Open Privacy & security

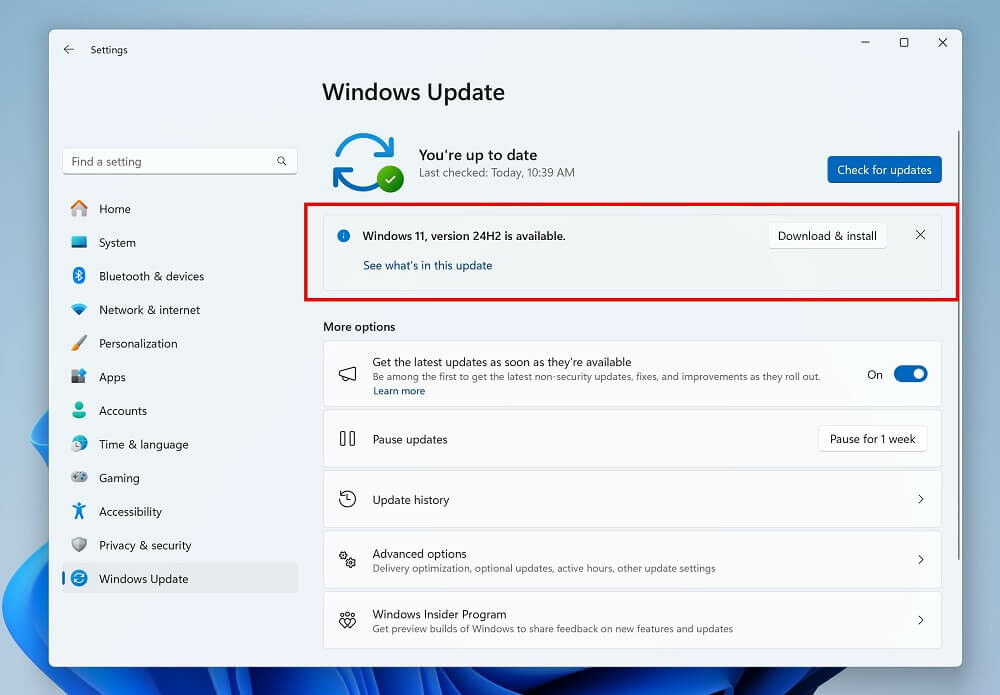(x=180, y=545)
